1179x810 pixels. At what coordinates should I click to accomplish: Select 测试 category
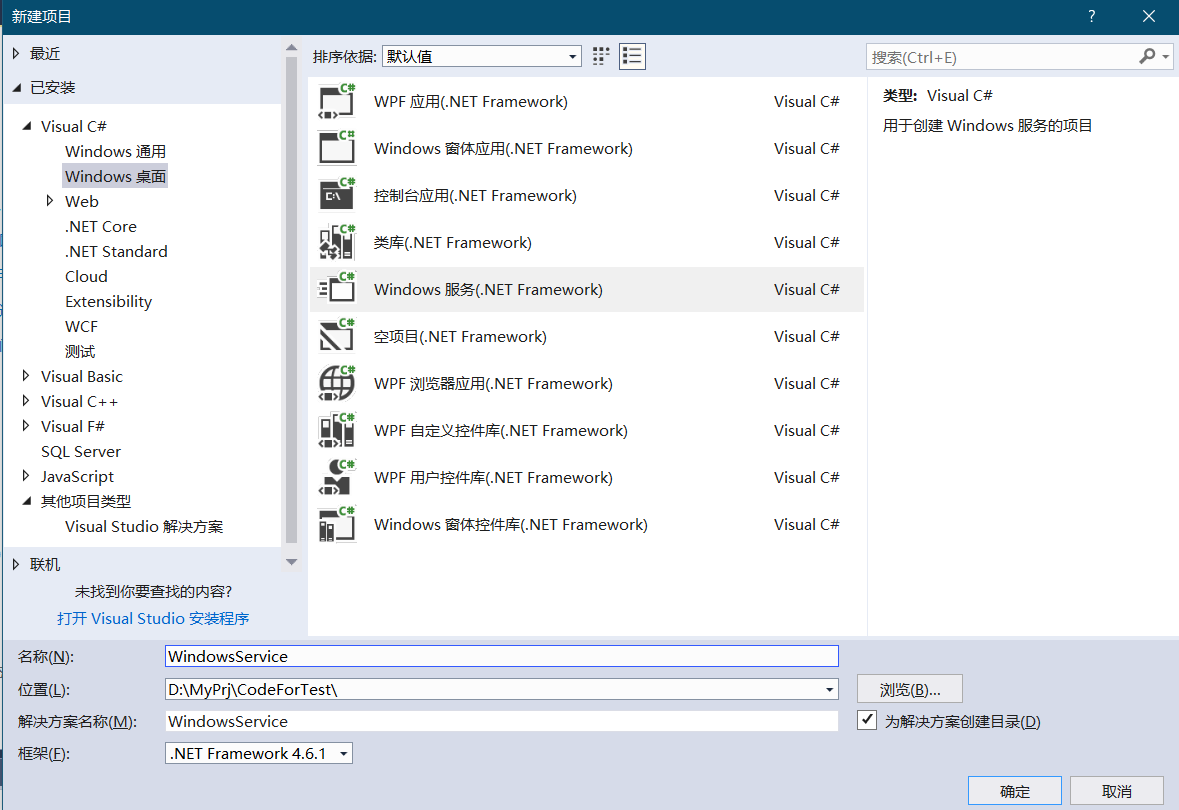(80, 351)
